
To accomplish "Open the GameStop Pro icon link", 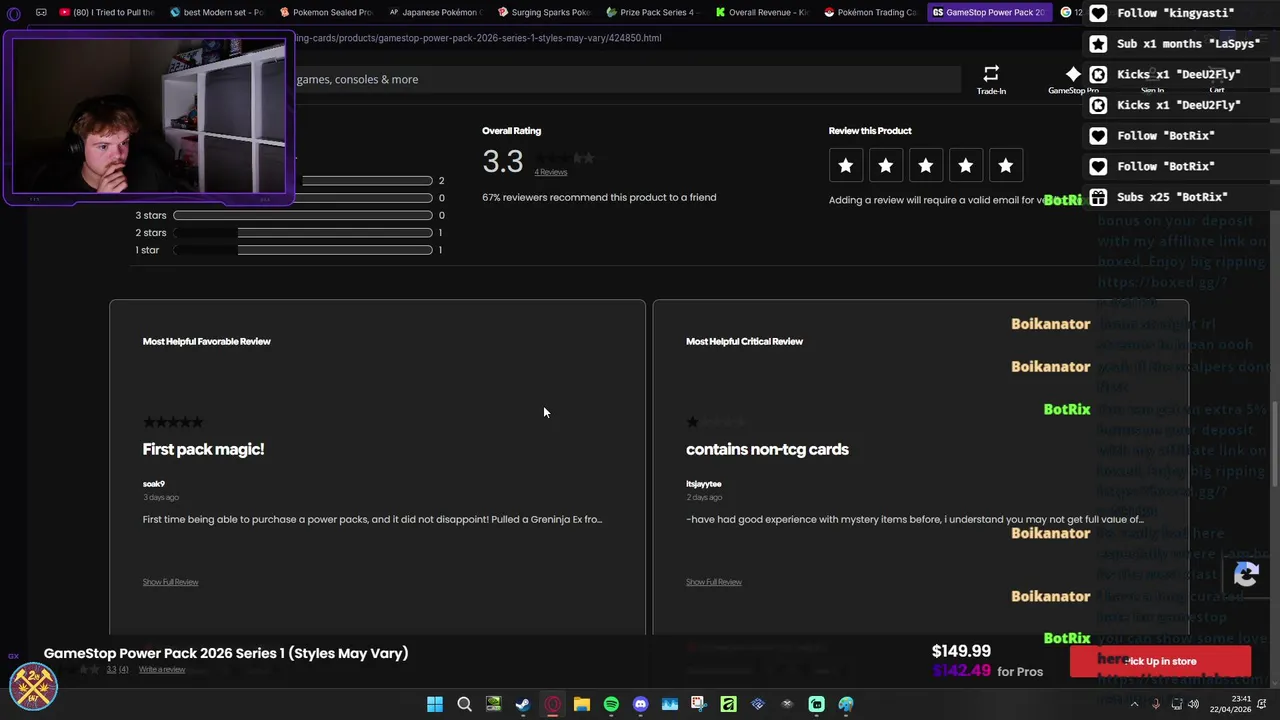I will (1073, 80).
